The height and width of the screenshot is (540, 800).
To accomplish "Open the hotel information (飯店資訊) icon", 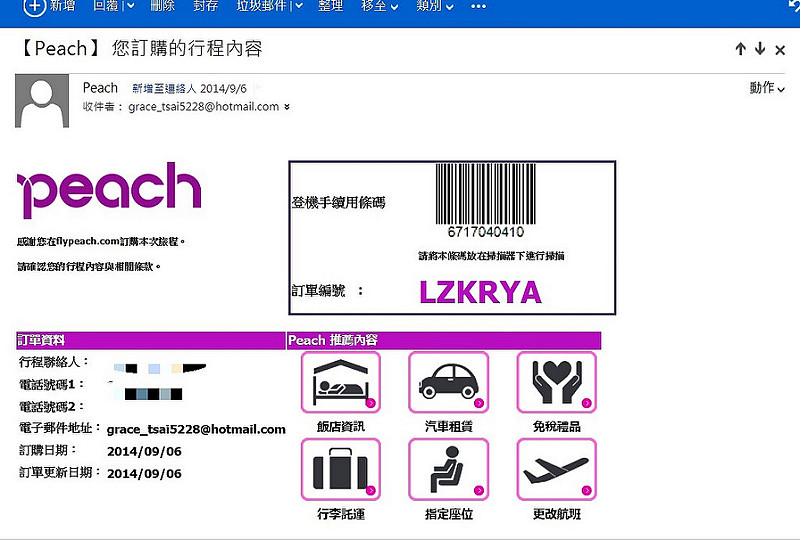I will pos(341,382).
